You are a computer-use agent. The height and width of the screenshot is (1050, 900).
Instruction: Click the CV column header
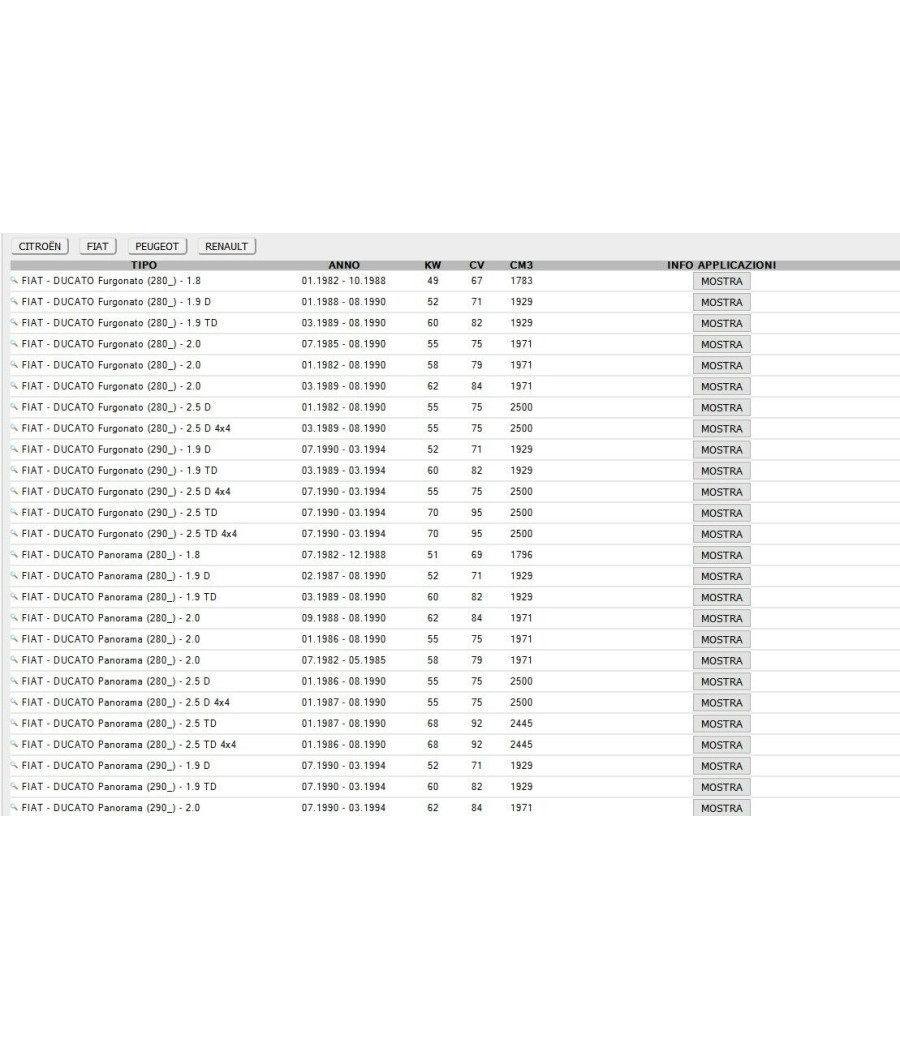(x=477, y=265)
